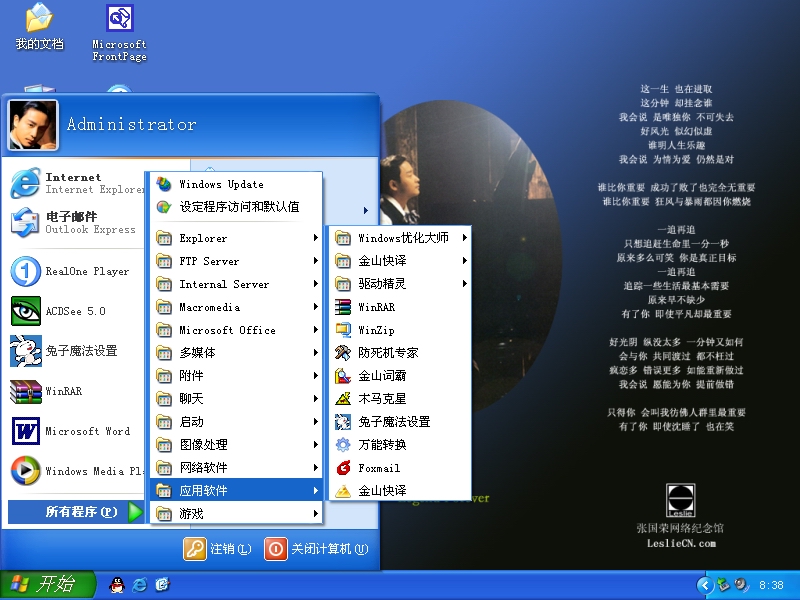The height and width of the screenshot is (600, 800).
Task: Click the RealOne Player icon in the Start menu
Action: tap(25, 271)
